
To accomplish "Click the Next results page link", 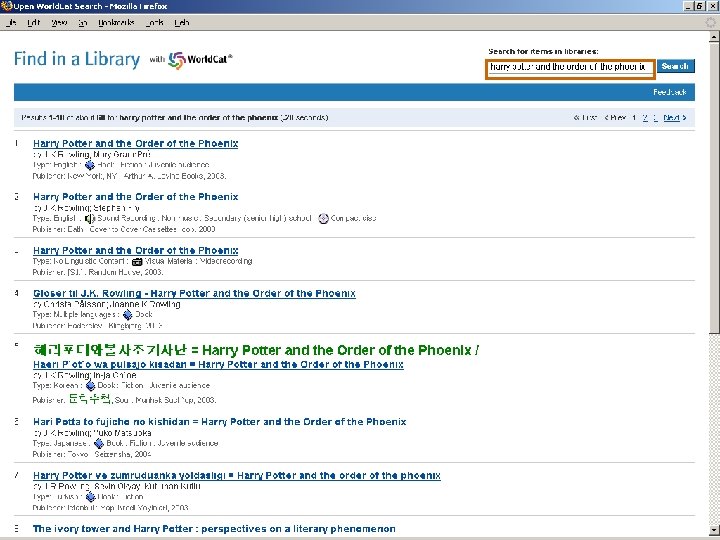I will coord(675,118).
